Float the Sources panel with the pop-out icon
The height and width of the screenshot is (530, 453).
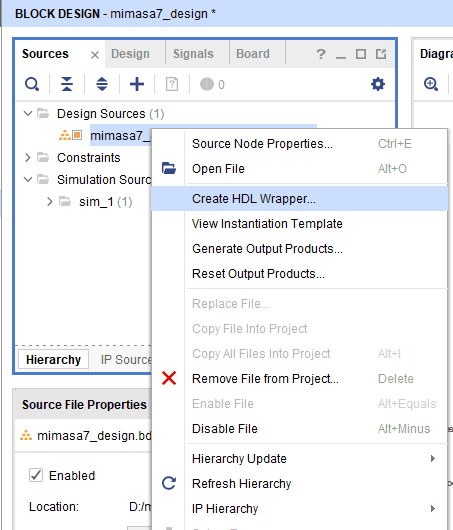coord(381,54)
